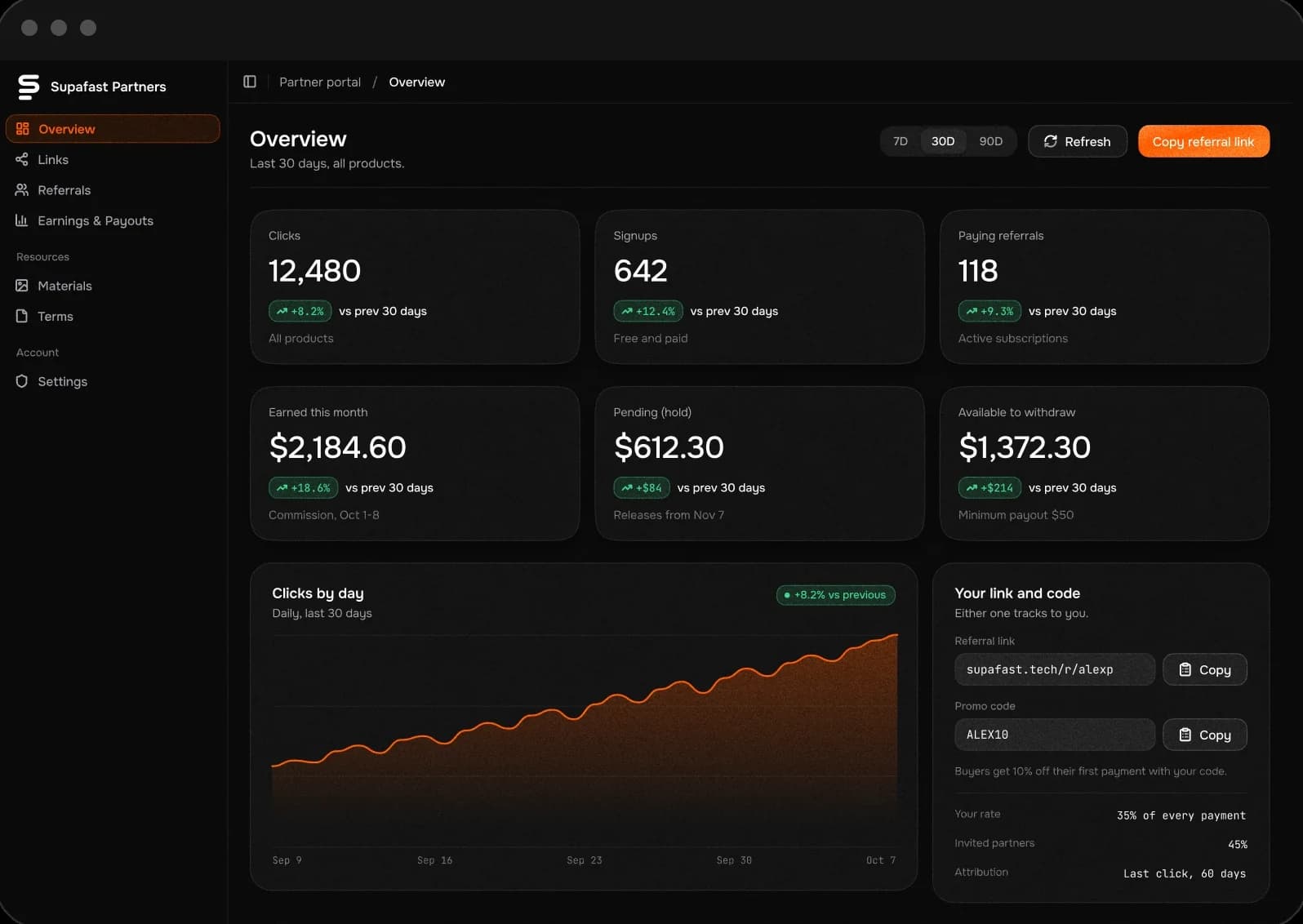
Task: Open the Materials resources page
Action: (113, 286)
